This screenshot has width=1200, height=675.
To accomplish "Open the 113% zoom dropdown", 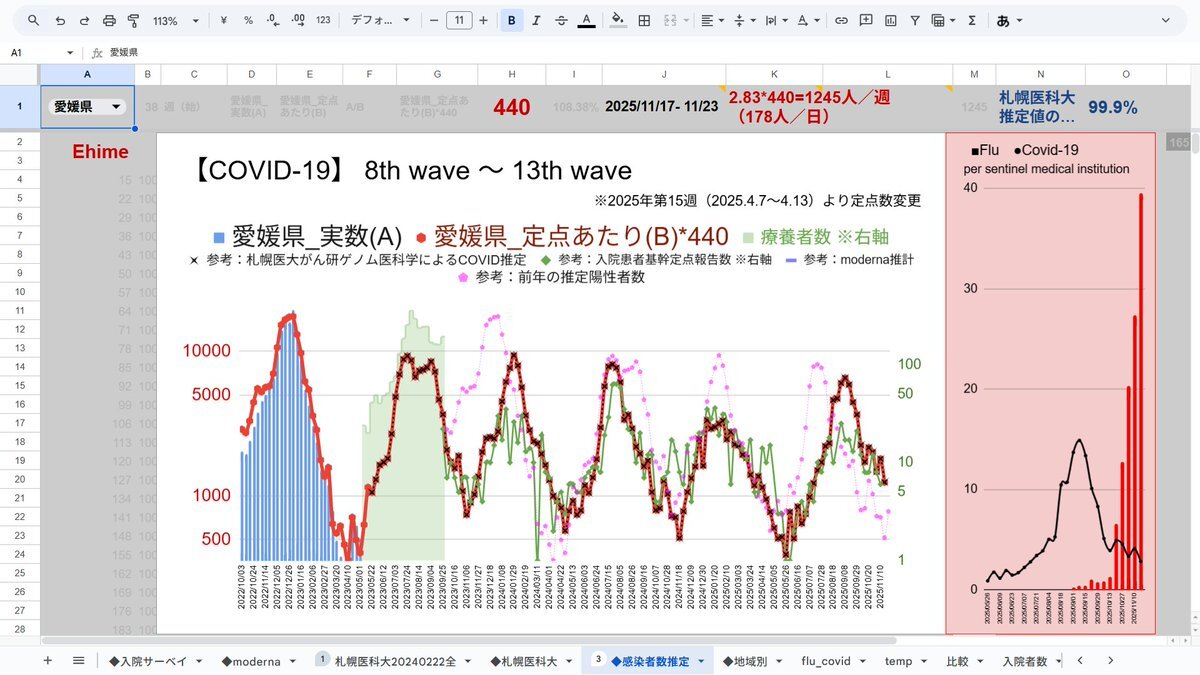I will coord(175,20).
